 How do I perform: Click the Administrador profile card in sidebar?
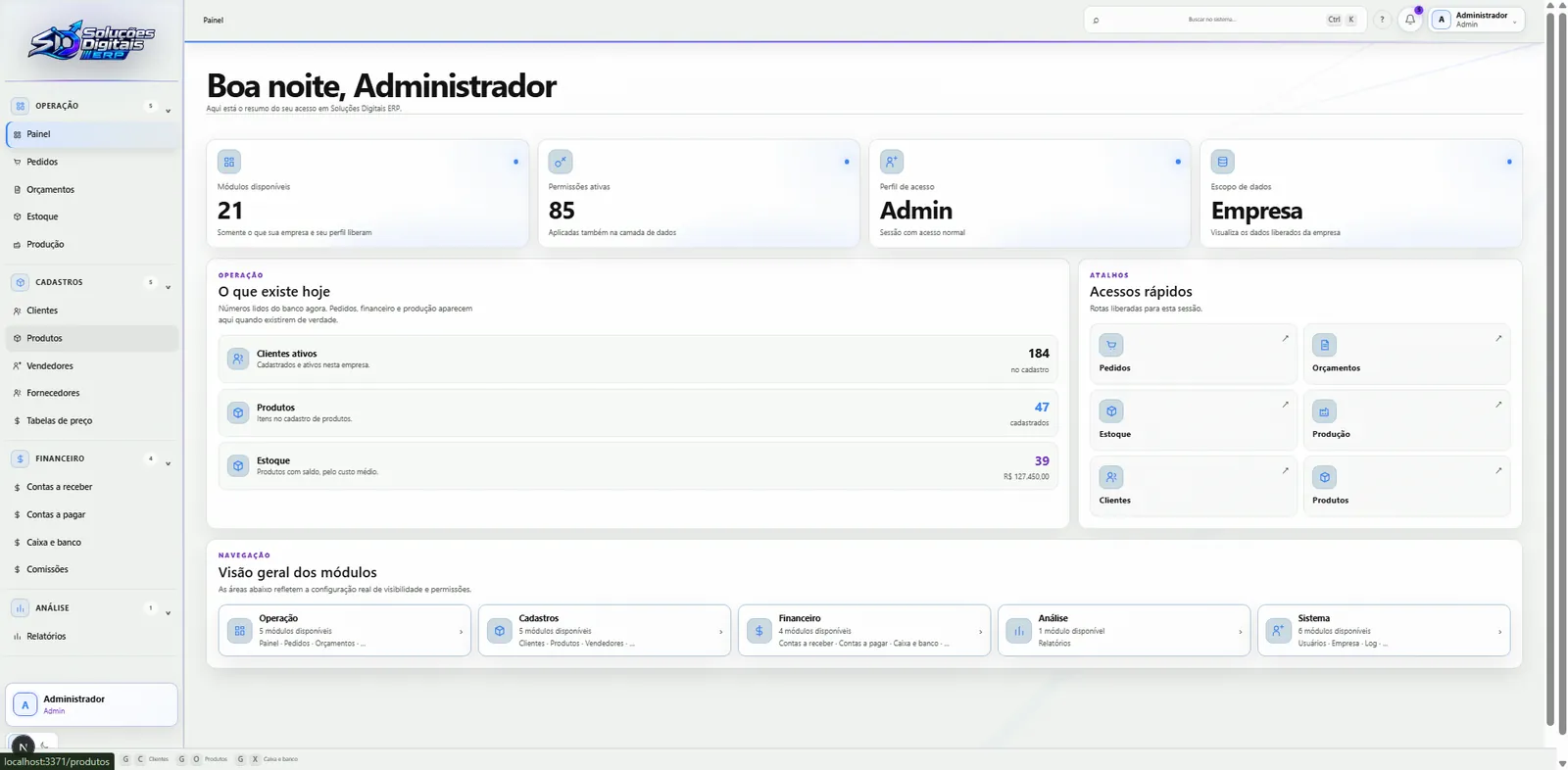pyautogui.click(x=91, y=704)
